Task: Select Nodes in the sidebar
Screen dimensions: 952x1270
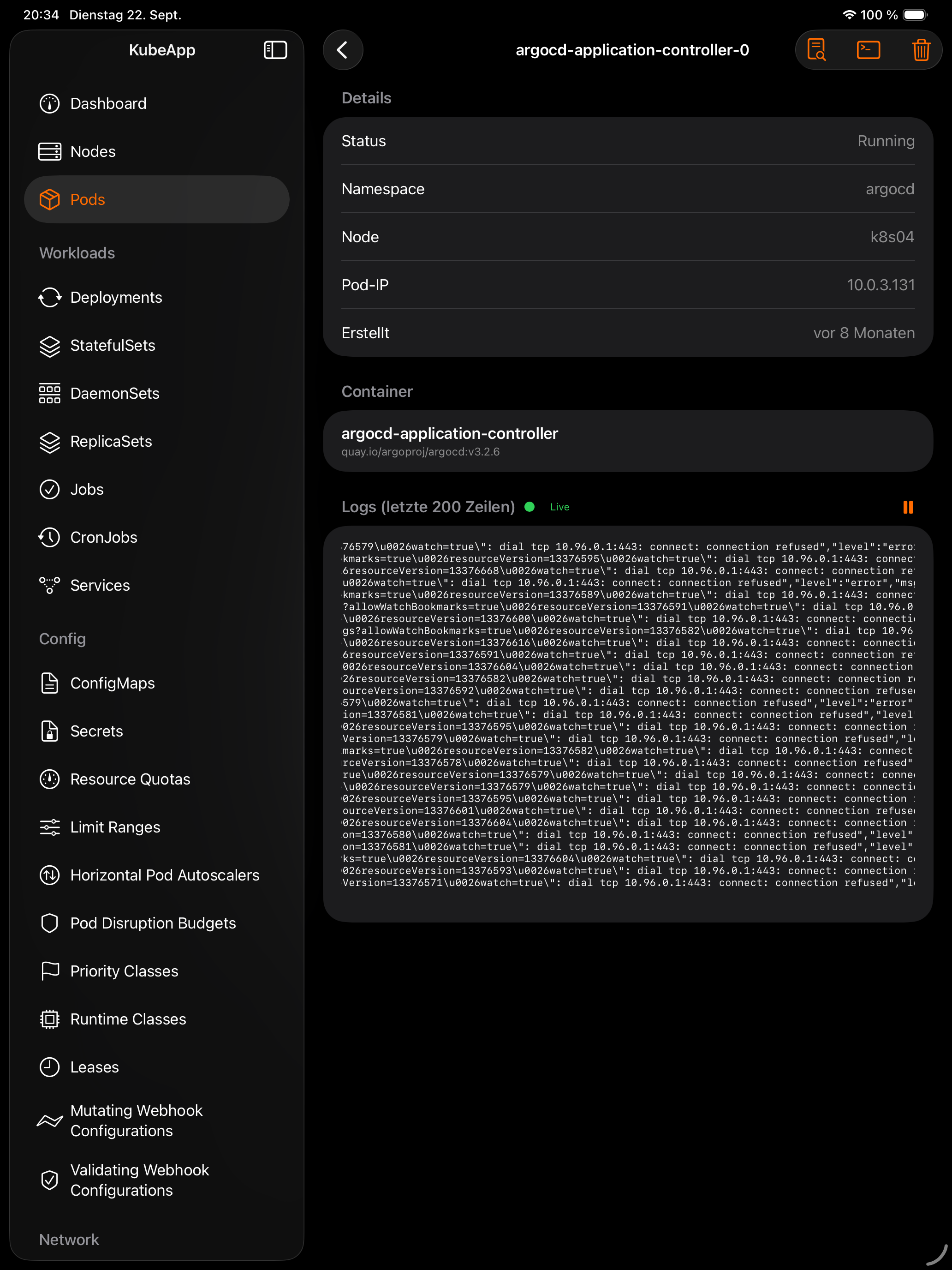Action: coord(156,151)
